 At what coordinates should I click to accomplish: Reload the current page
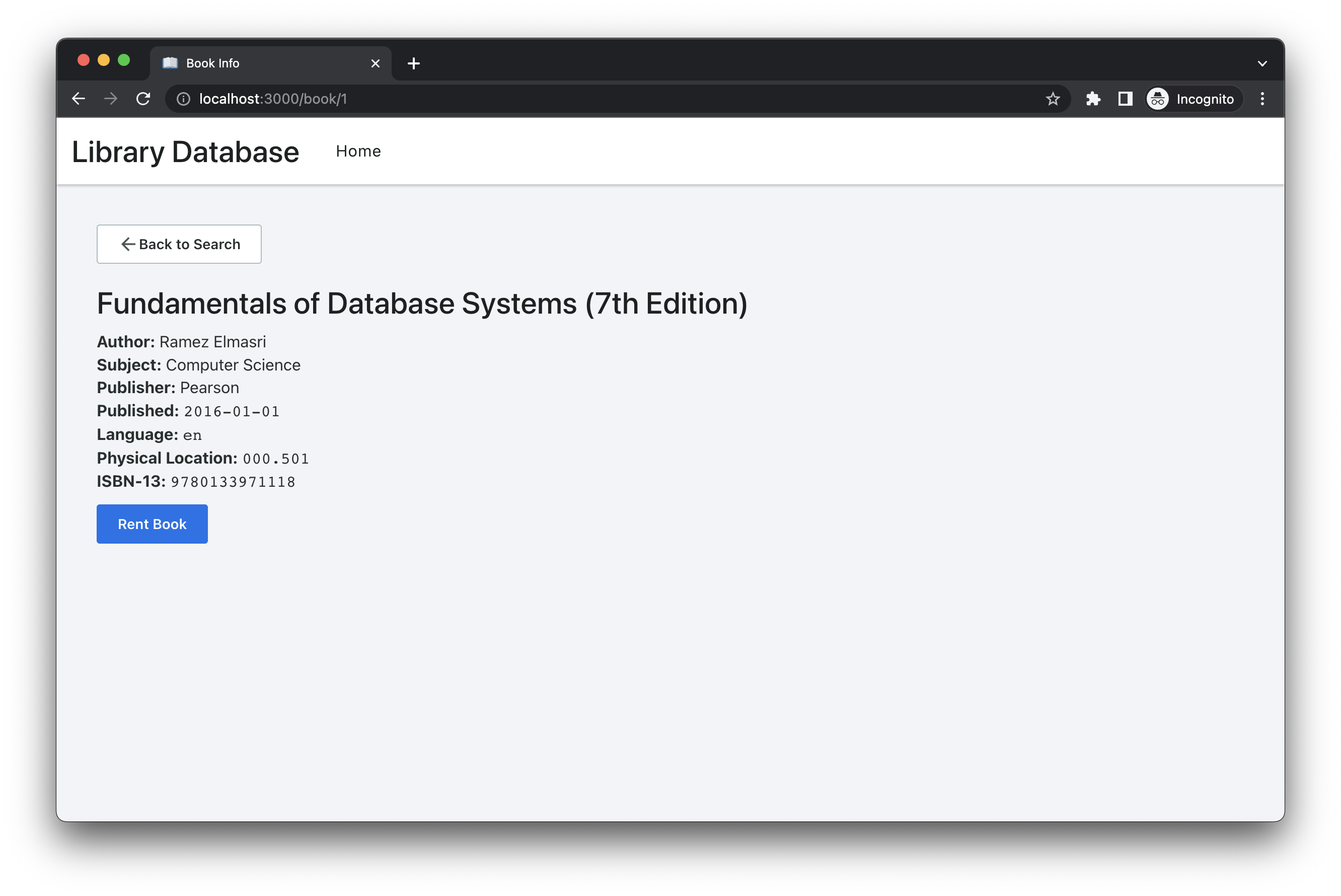pos(143,99)
